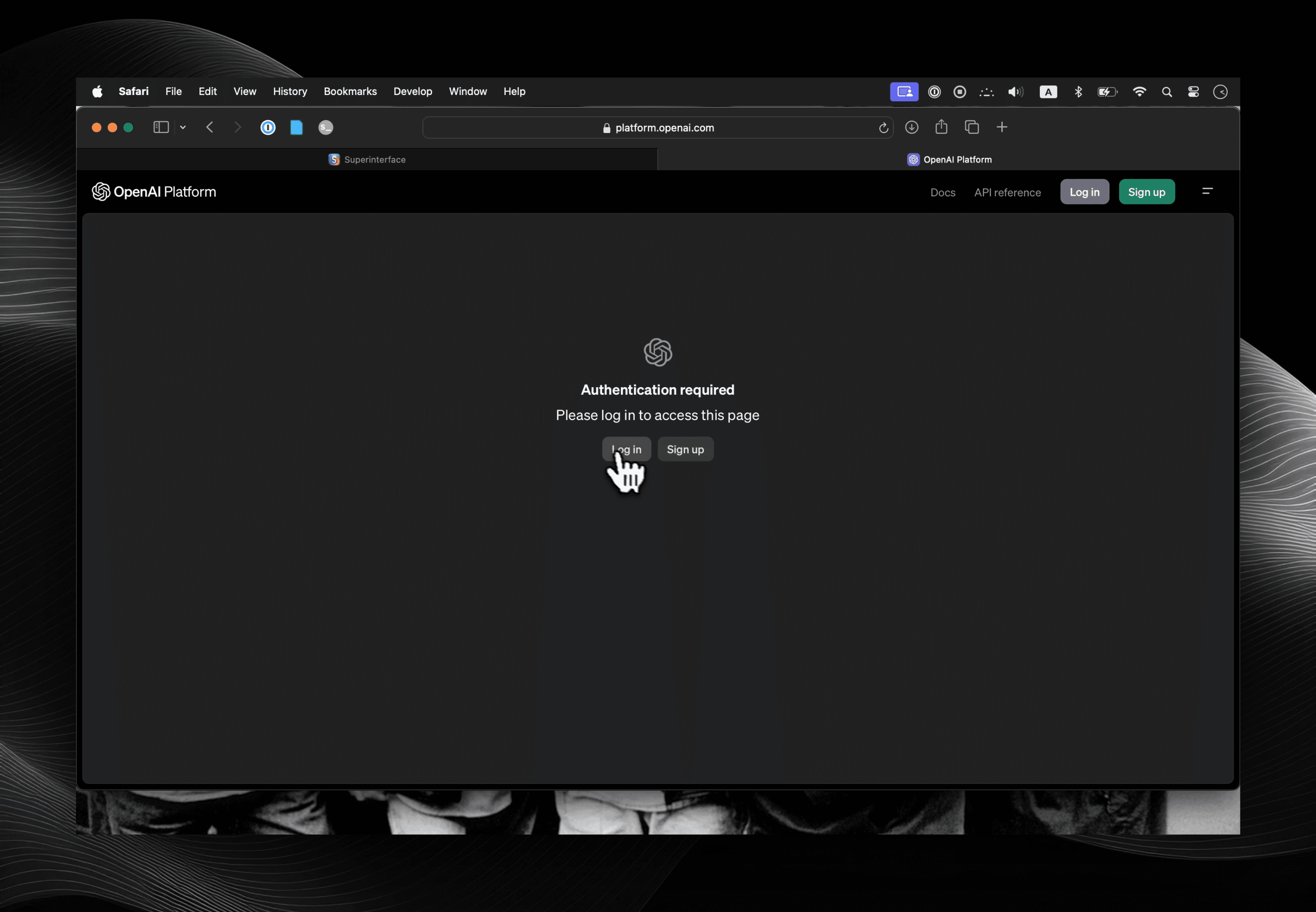Image resolution: width=1316 pixels, height=912 pixels.
Task: Click the screen sharing indicator in menu bar
Action: [x=904, y=92]
